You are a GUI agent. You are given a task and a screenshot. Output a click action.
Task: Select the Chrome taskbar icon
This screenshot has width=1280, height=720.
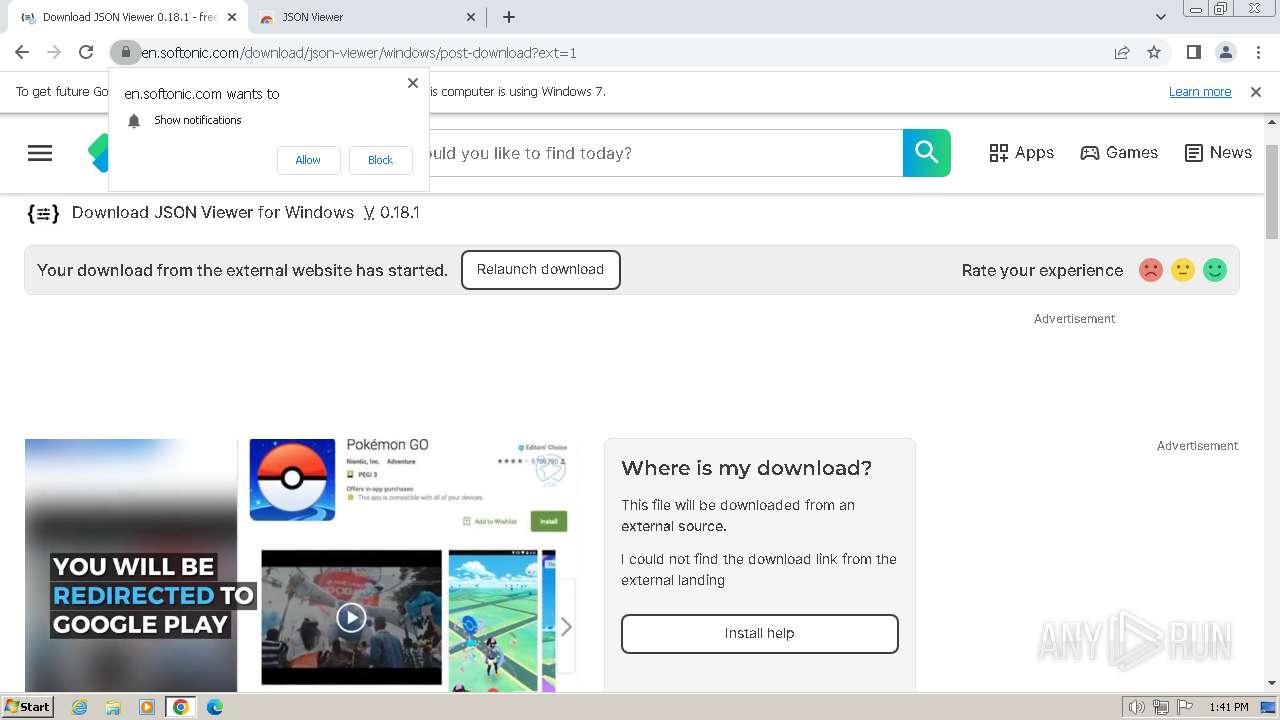181,707
